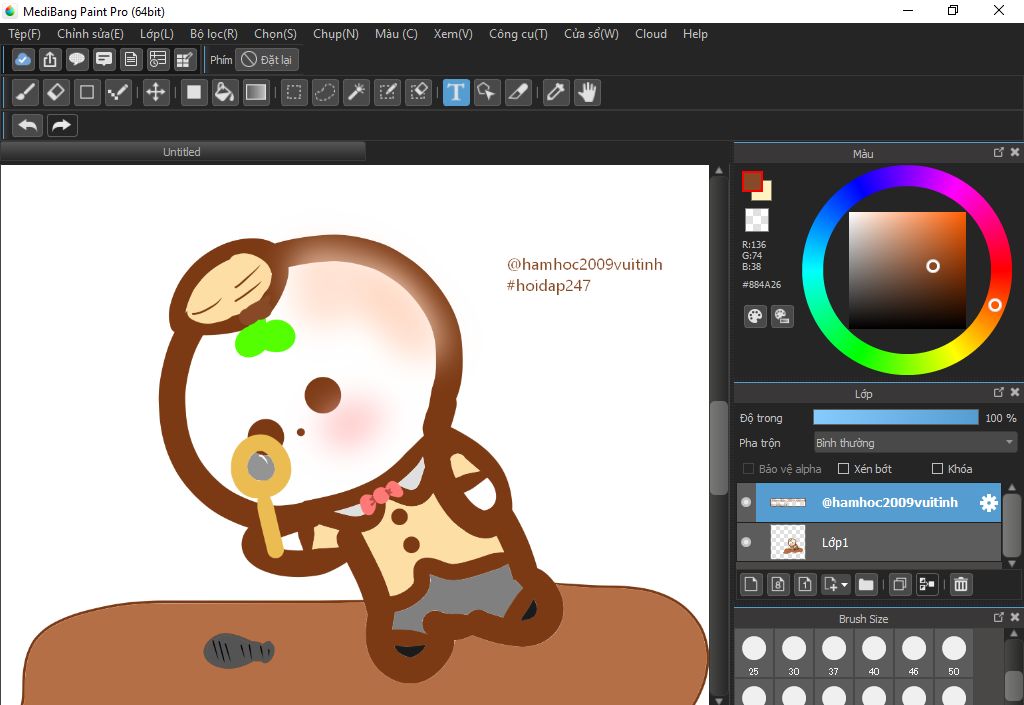Select brush size 37
The height and width of the screenshot is (705, 1024).
click(834, 655)
